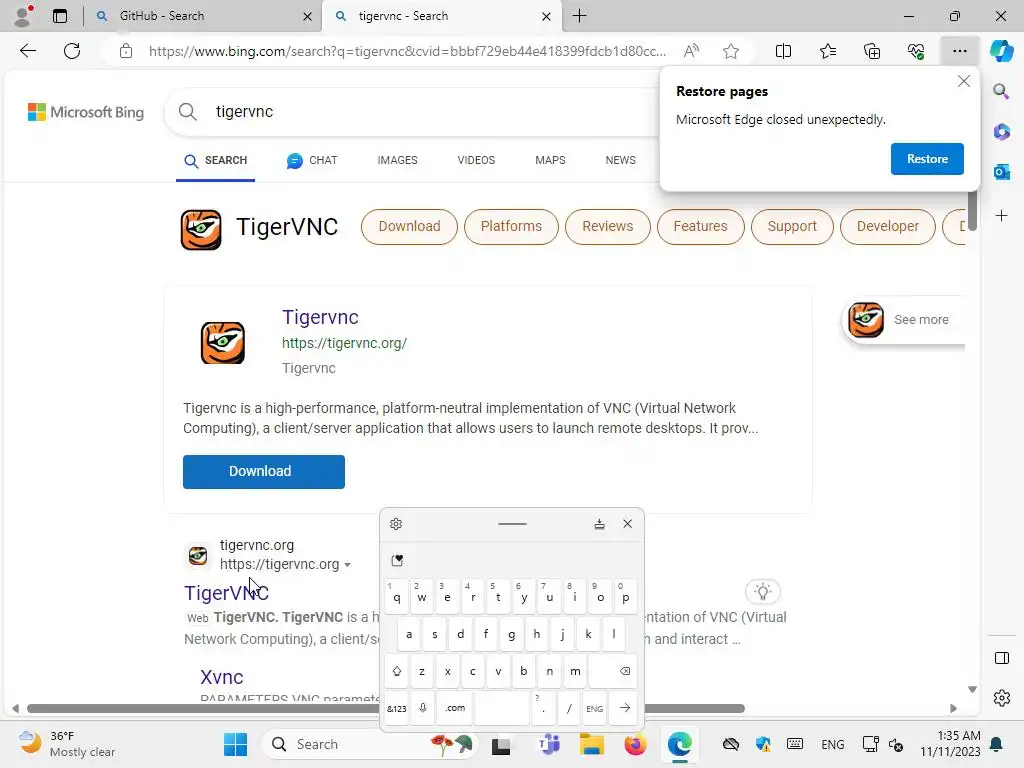The height and width of the screenshot is (768, 1024).
Task: Open Browser essentials heart icon
Action: [x=916, y=51]
